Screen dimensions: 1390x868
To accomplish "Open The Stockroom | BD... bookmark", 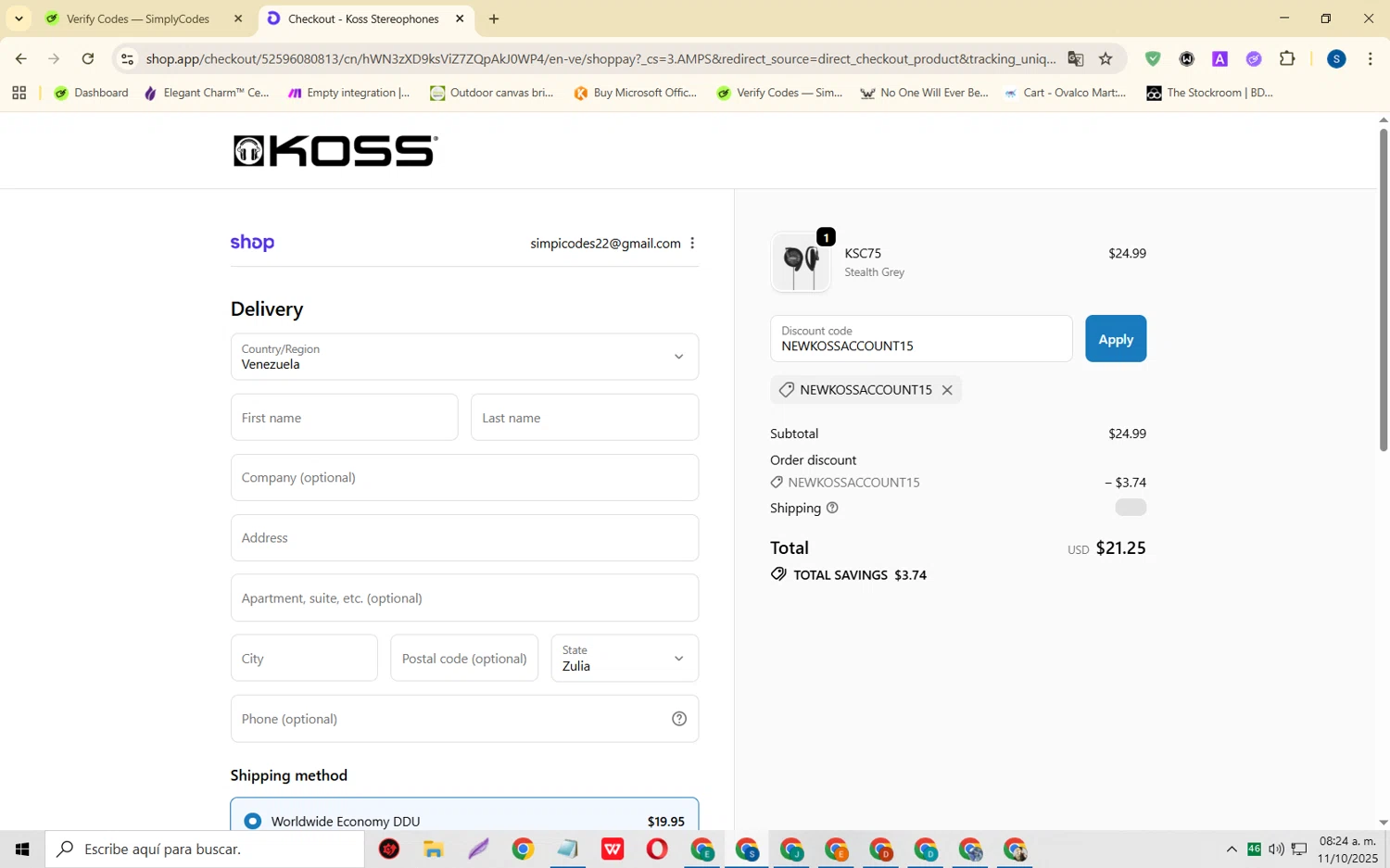I will point(1209,93).
